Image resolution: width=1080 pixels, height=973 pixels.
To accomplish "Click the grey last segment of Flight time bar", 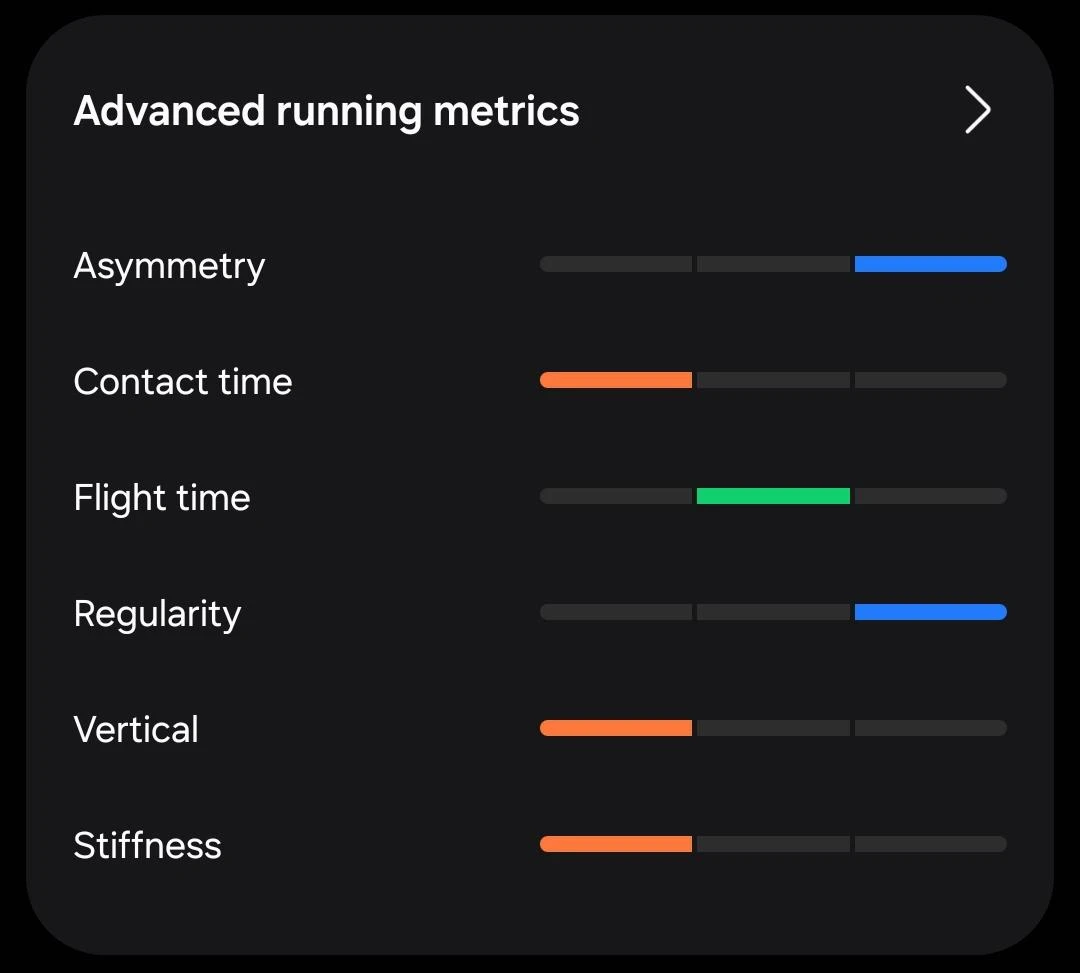I will (x=931, y=496).
